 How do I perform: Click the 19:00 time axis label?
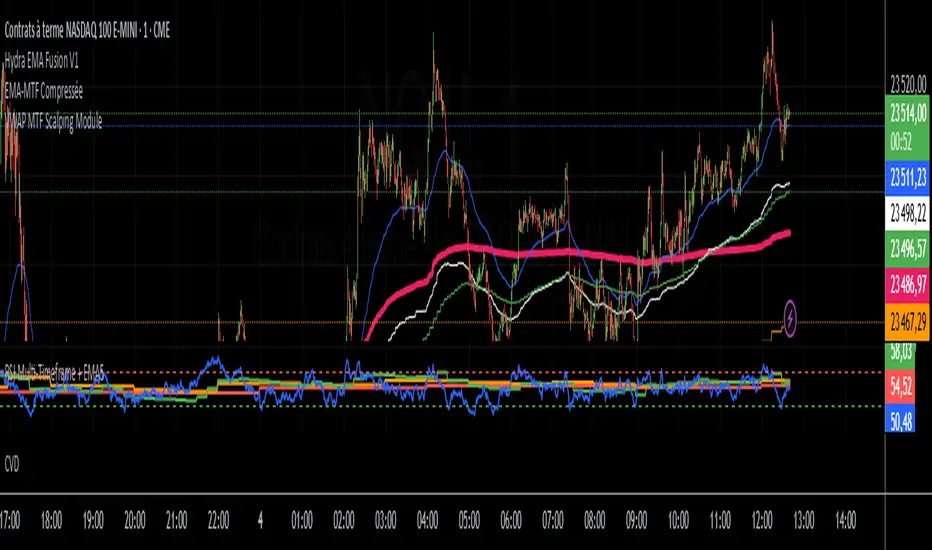pos(93,521)
